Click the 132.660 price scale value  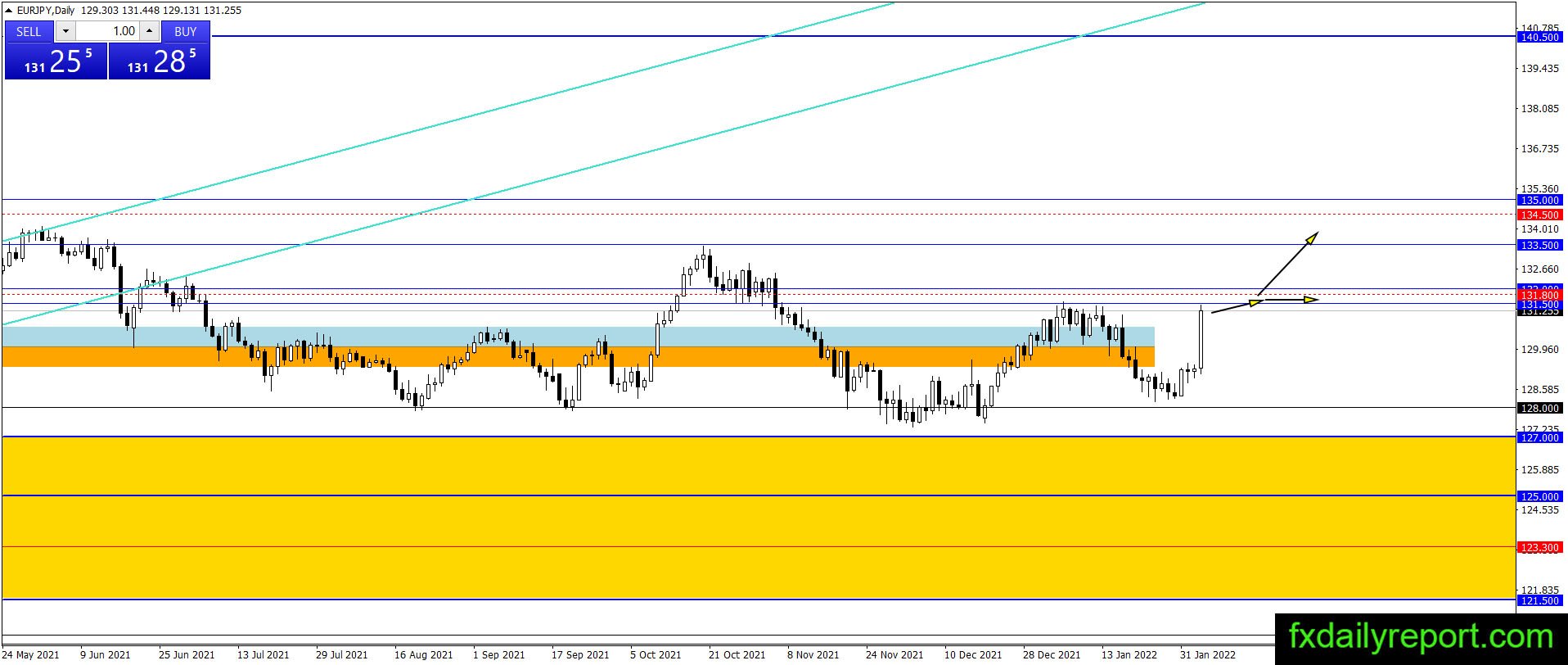(x=1539, y=269)
